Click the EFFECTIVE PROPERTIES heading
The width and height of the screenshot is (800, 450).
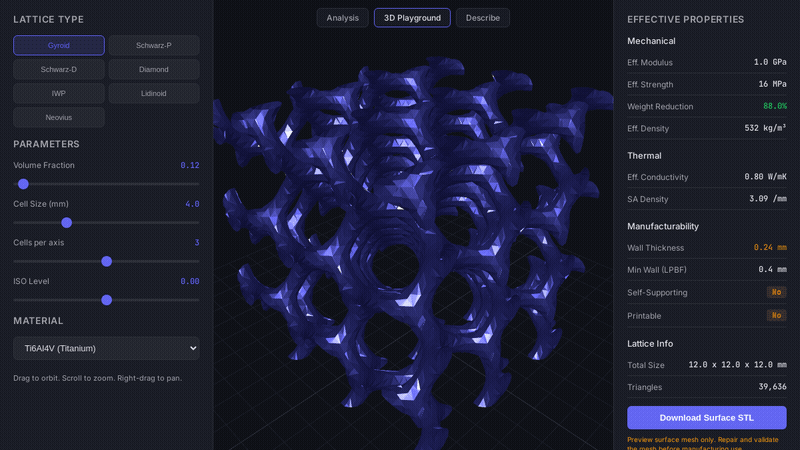tap(685, 19)
